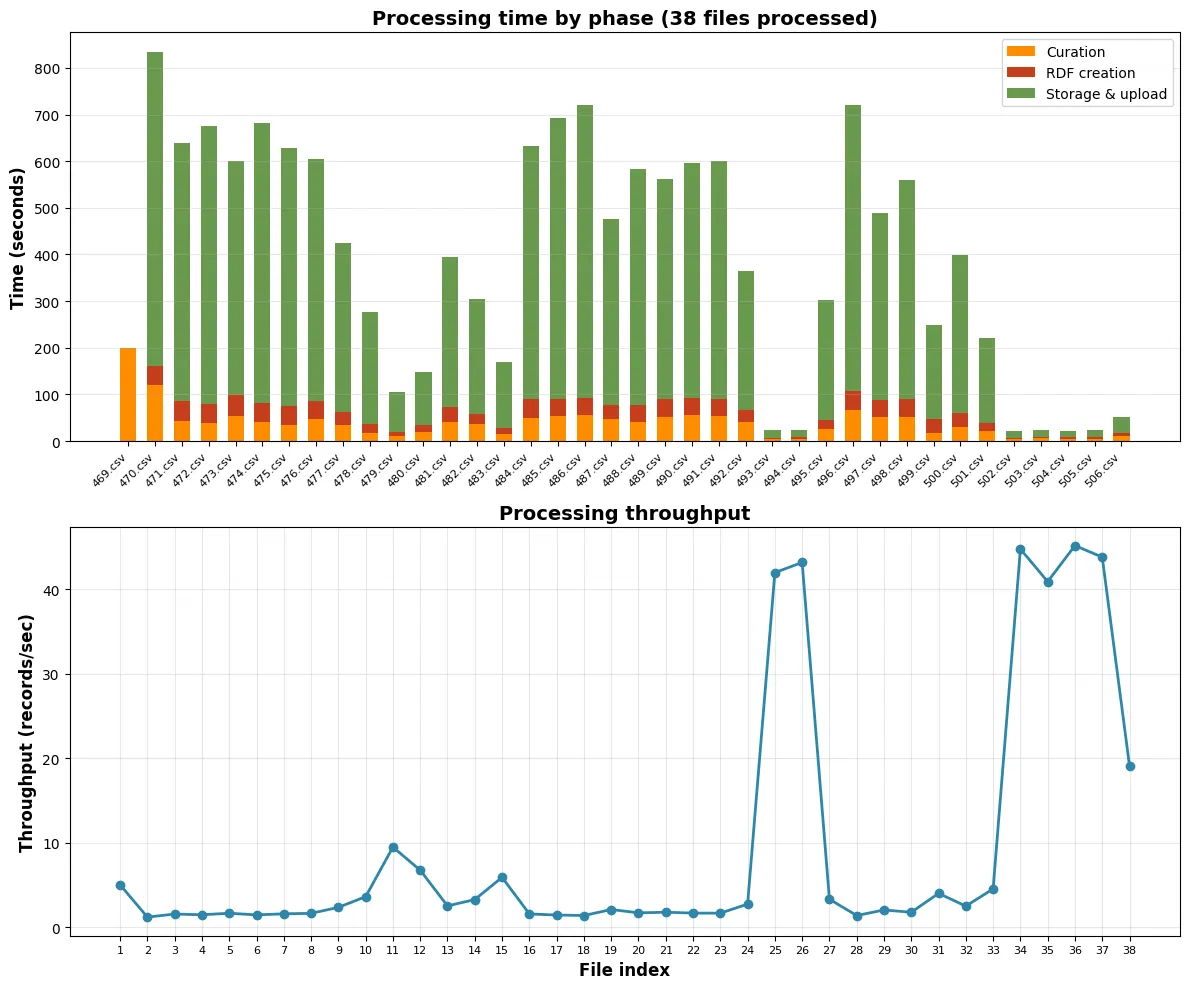This screenshot has height=989, width=1189.
Task: Click the data point at file index 25
Action: tap(775, 573)
